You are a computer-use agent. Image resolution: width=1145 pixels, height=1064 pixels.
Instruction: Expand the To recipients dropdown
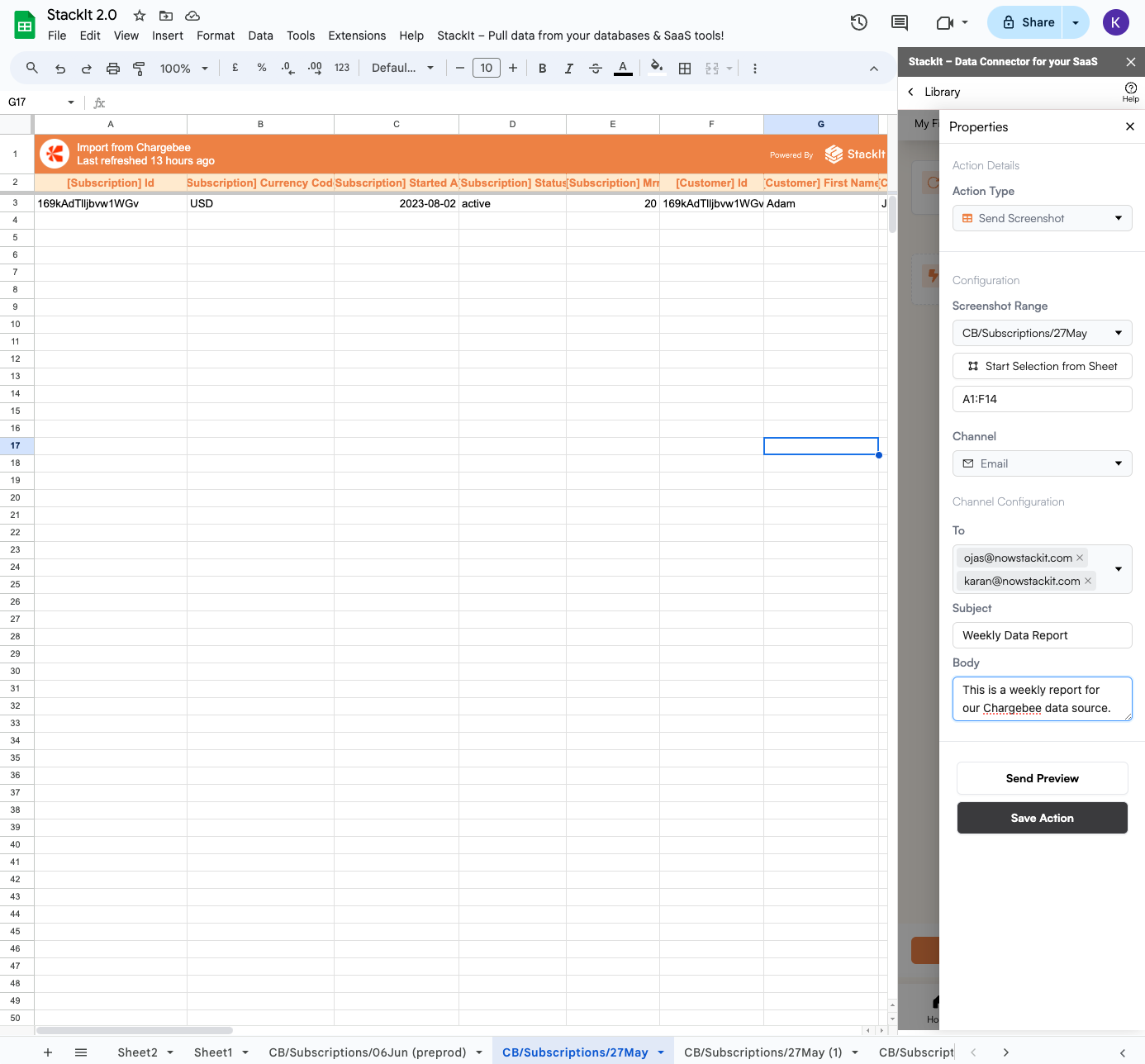1119,569
